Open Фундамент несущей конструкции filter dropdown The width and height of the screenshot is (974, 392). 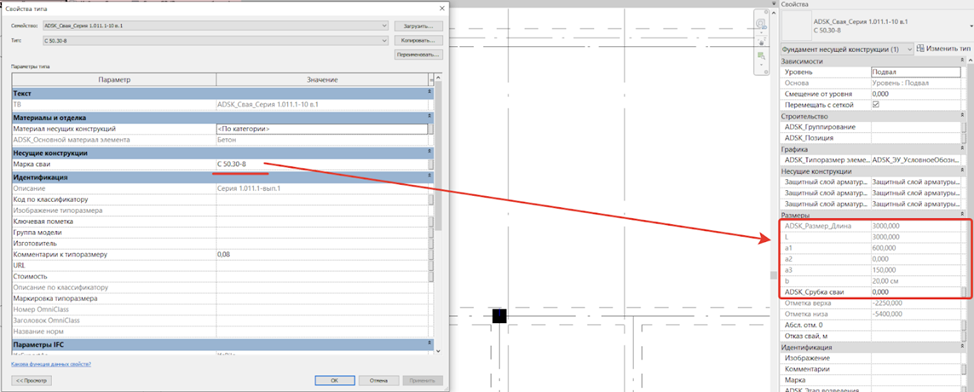point(847,48)
